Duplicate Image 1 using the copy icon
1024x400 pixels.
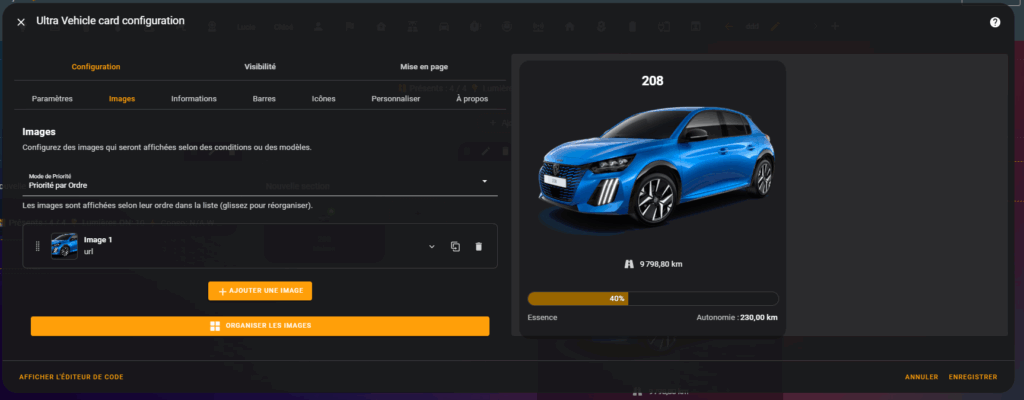point(455,246)
